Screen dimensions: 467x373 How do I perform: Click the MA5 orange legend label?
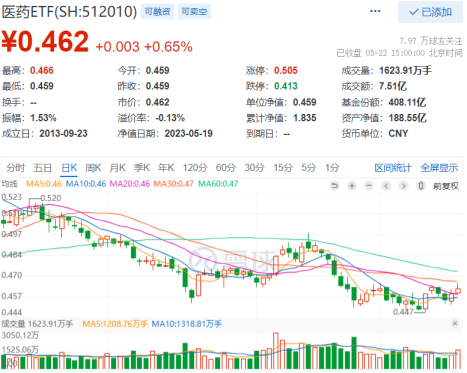(x=44, y=184)
